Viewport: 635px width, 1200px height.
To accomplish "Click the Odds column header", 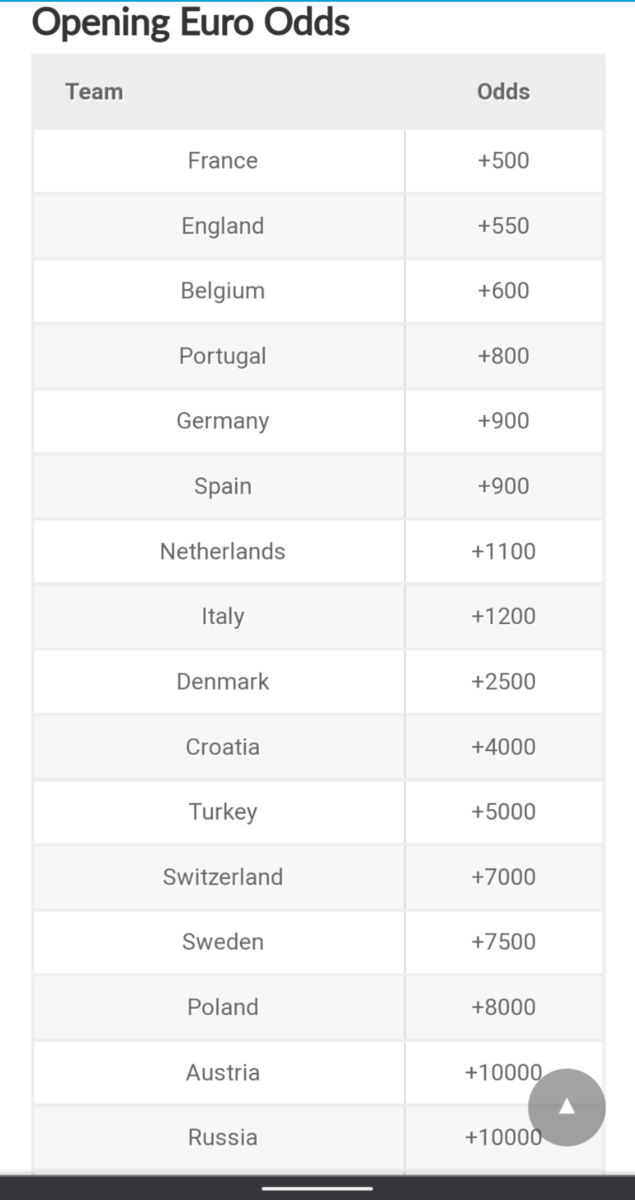I will 503,92.
